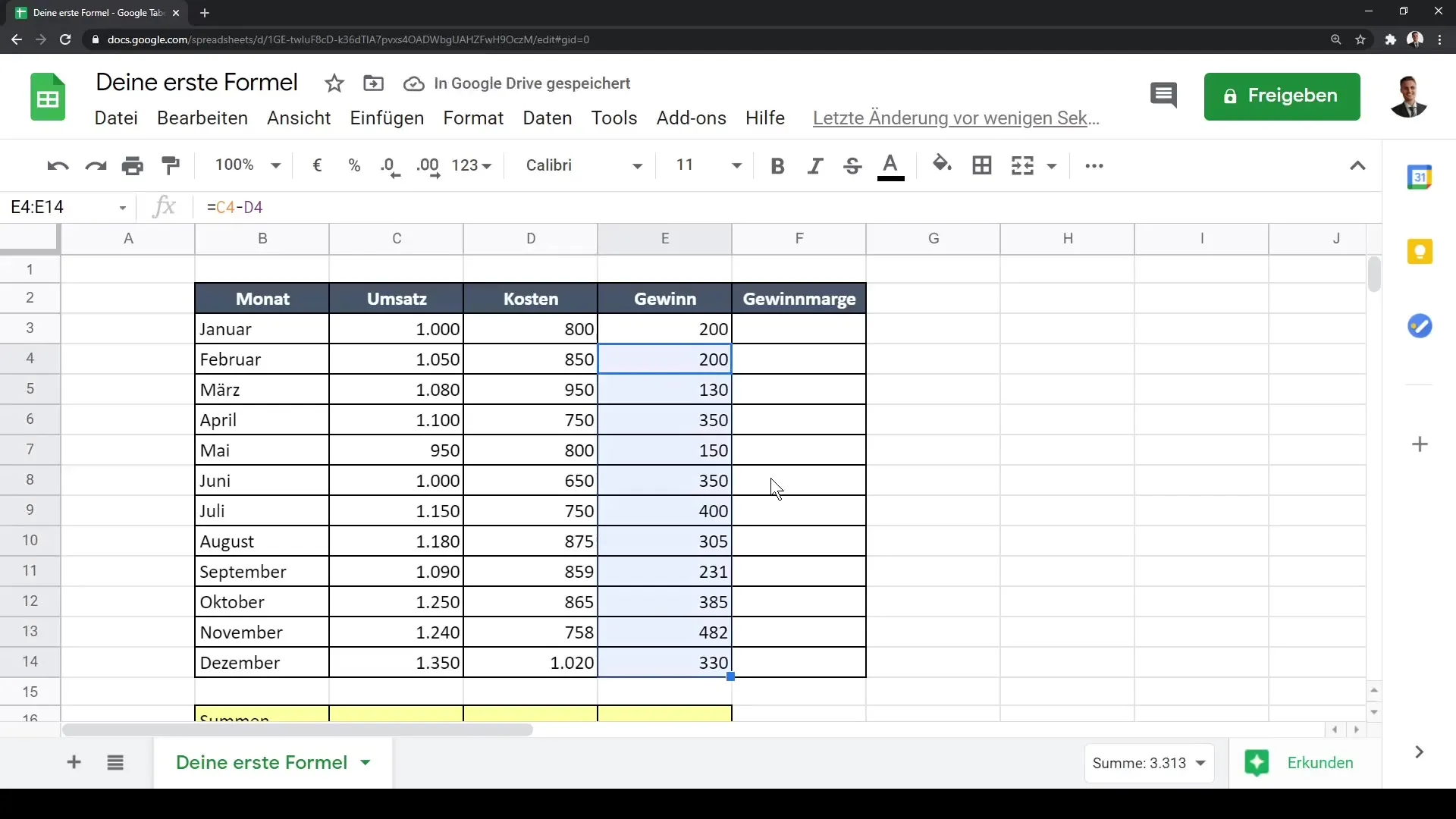Viewport: 1456px width, 819px height.
Task: Check the cloud saved status icon
Action: (x=413, y=83)
